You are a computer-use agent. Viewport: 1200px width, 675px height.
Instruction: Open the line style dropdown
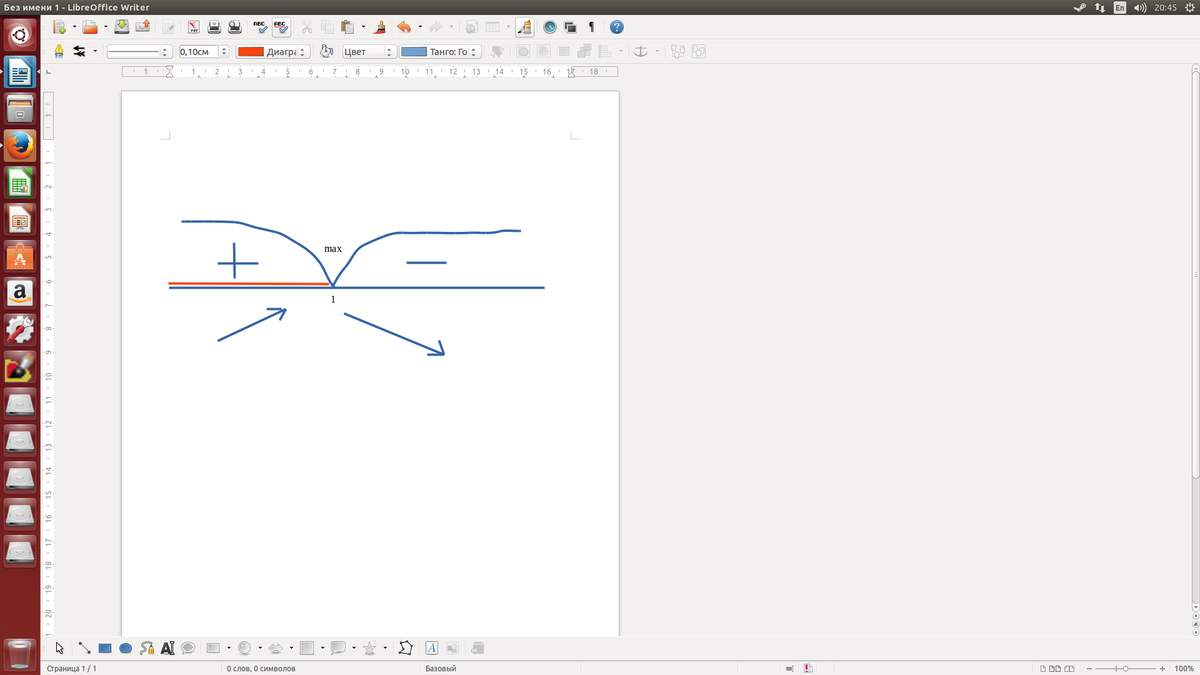point(165,51)
